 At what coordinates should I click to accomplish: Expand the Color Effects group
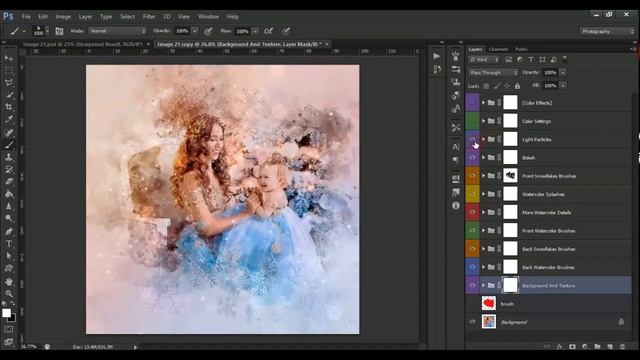point(483,103)
